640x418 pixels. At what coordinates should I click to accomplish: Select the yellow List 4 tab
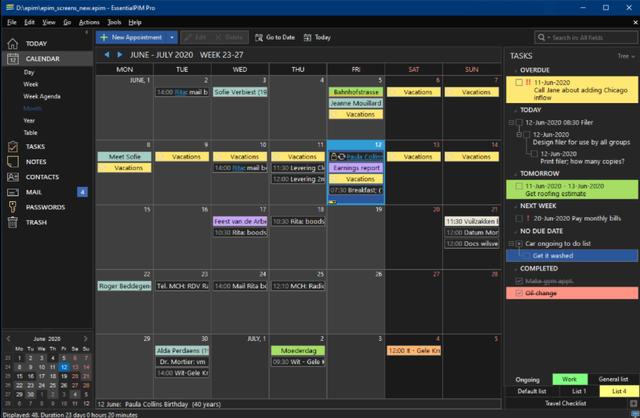[619, 391]
